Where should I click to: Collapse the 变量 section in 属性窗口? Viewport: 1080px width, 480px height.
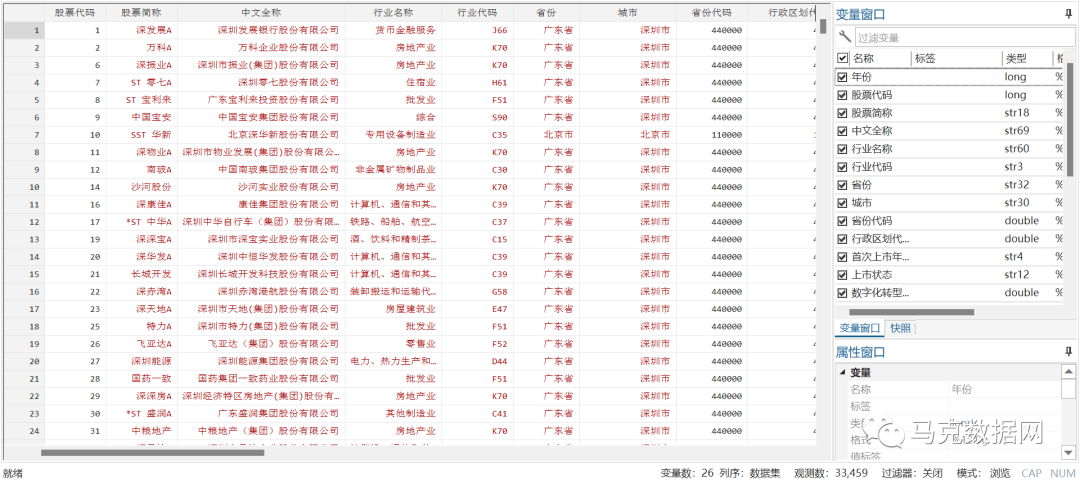[x=842, y=373]
